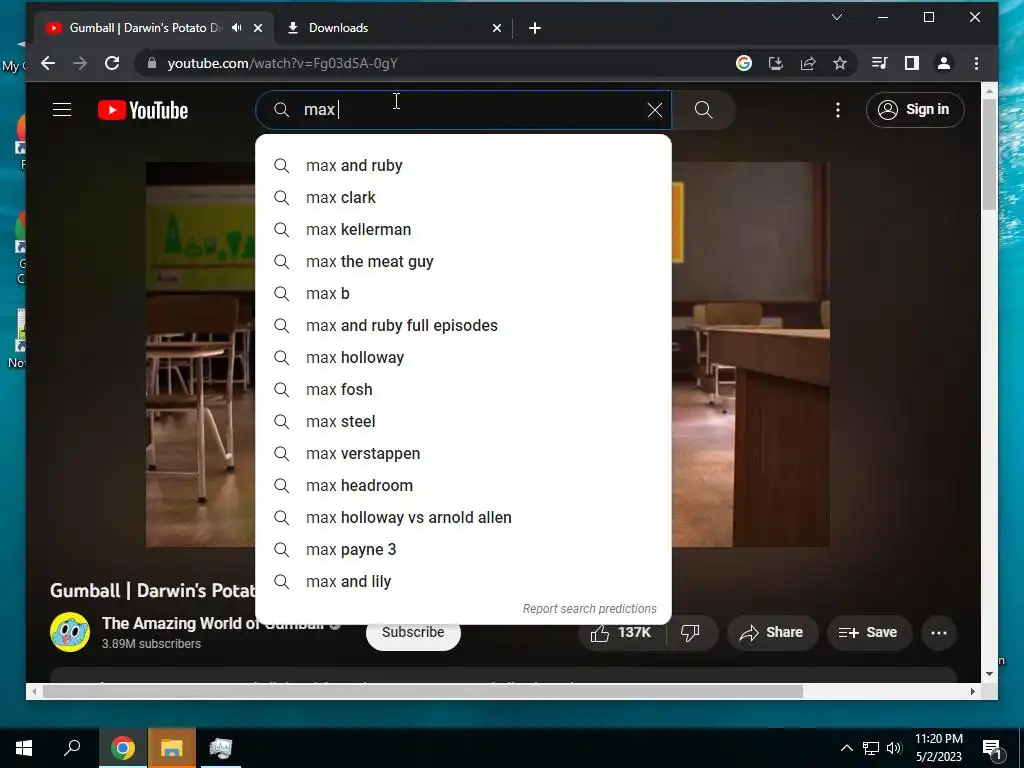Open Chrome profile icon

(944, 63)
